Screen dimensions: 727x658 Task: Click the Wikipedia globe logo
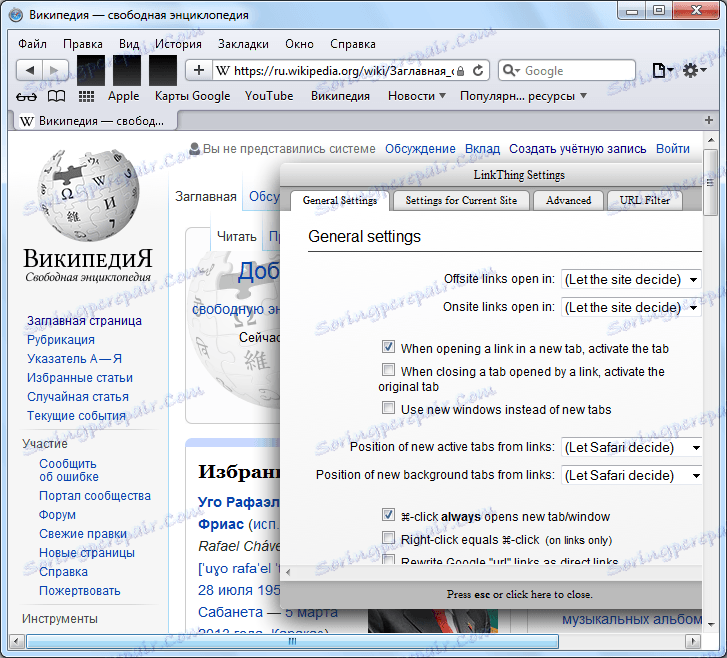[88, 195]
